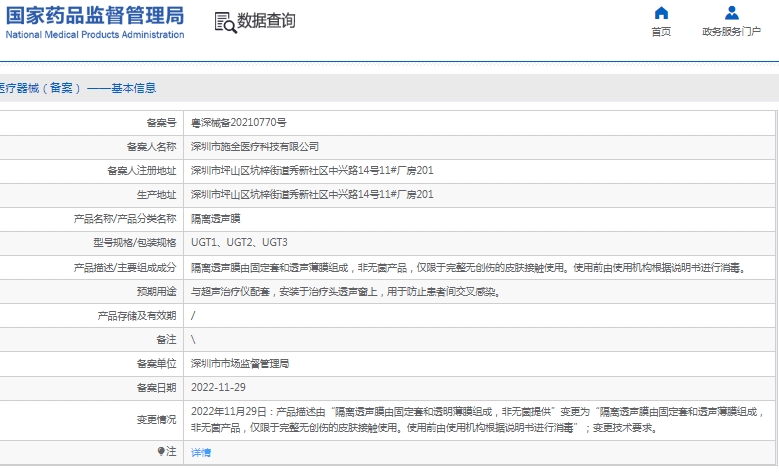The image size is (779, 472).
Task: Click the home icon labeled 首页
Action: (x=661, y=13)
